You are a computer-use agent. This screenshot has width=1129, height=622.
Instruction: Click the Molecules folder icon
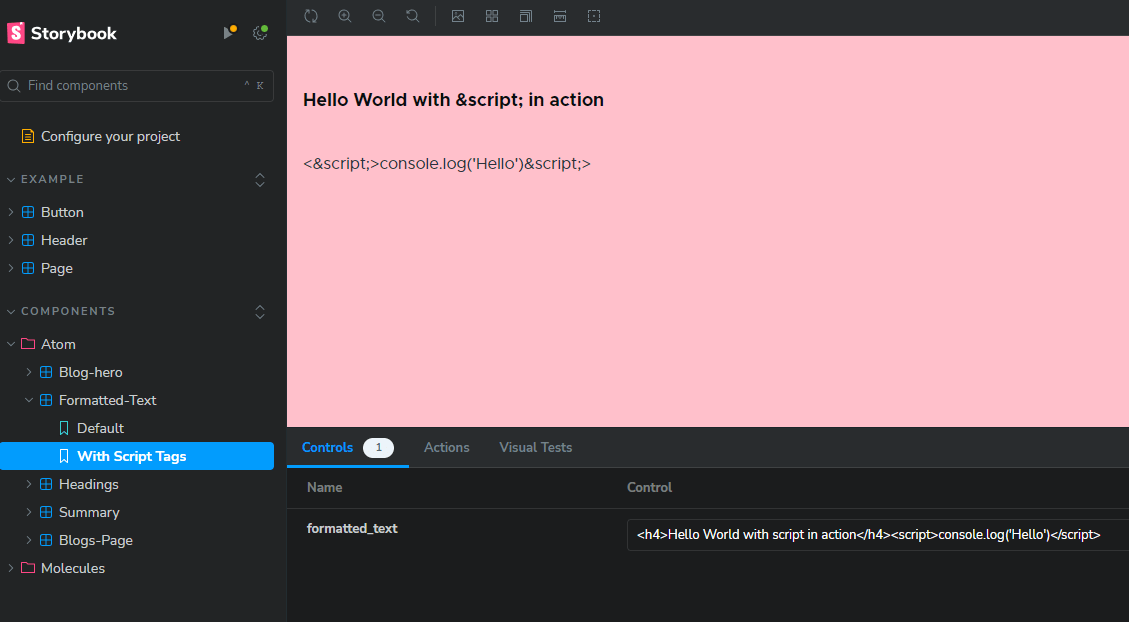pos(28,568)
